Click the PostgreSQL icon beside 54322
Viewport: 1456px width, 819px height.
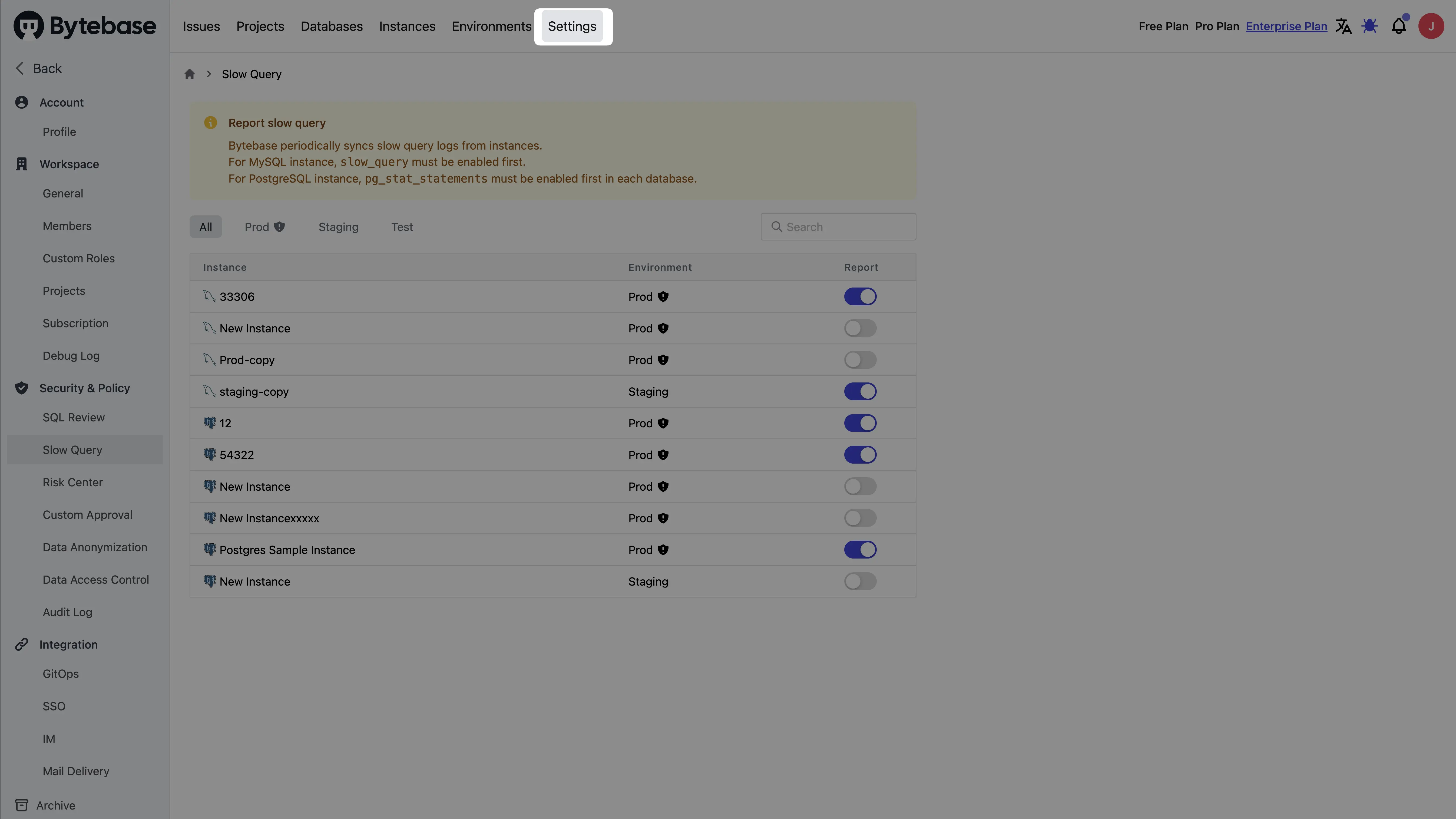point(210,454)
